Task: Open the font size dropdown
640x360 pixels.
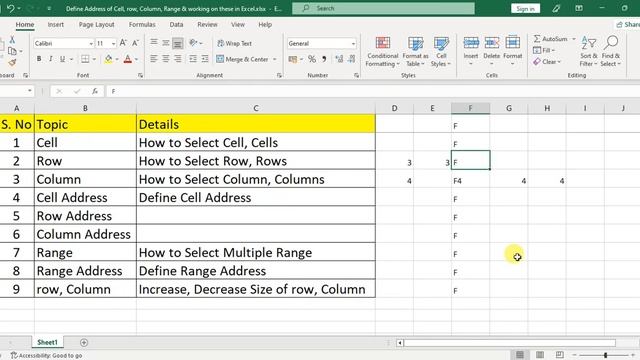Action: pos(113,43)
